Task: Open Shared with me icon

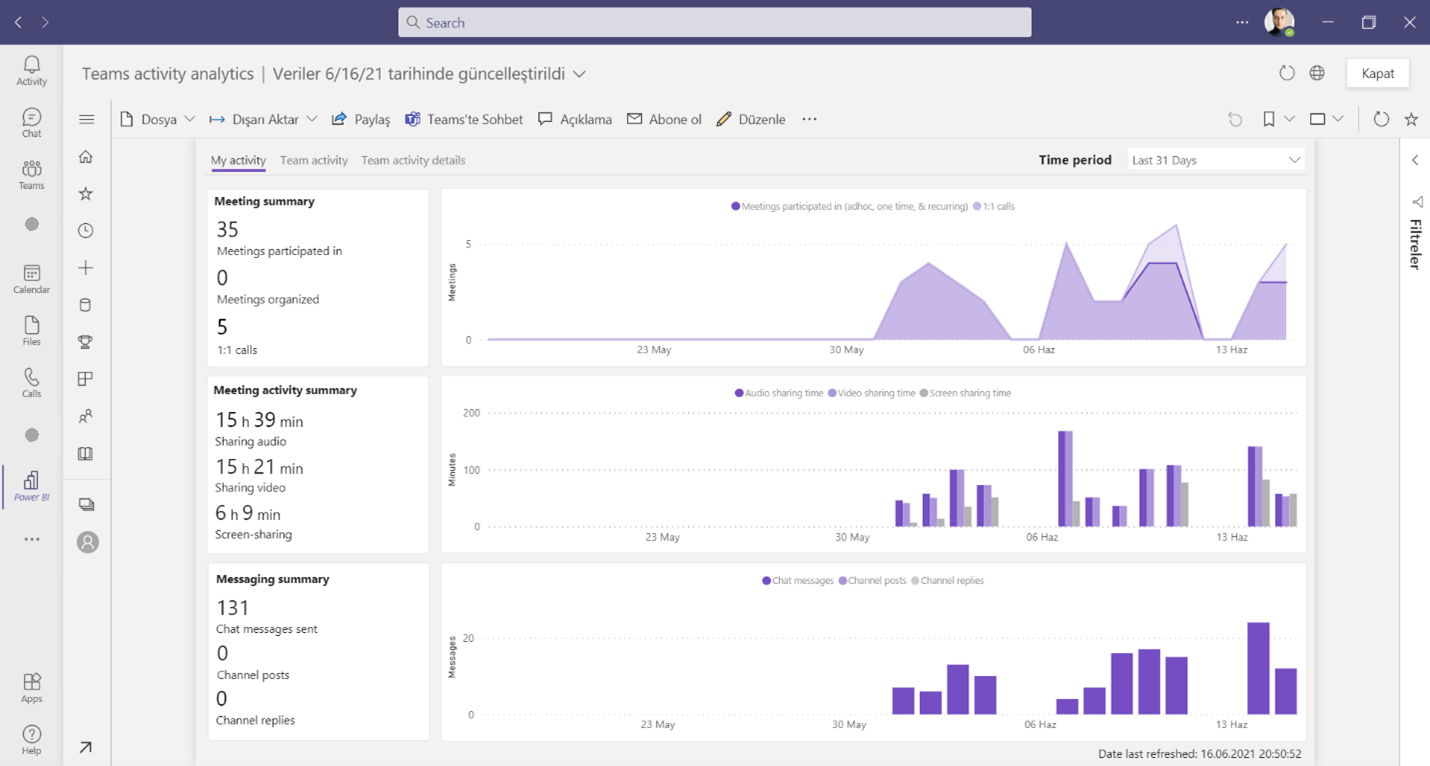Action: pos(86,416)
